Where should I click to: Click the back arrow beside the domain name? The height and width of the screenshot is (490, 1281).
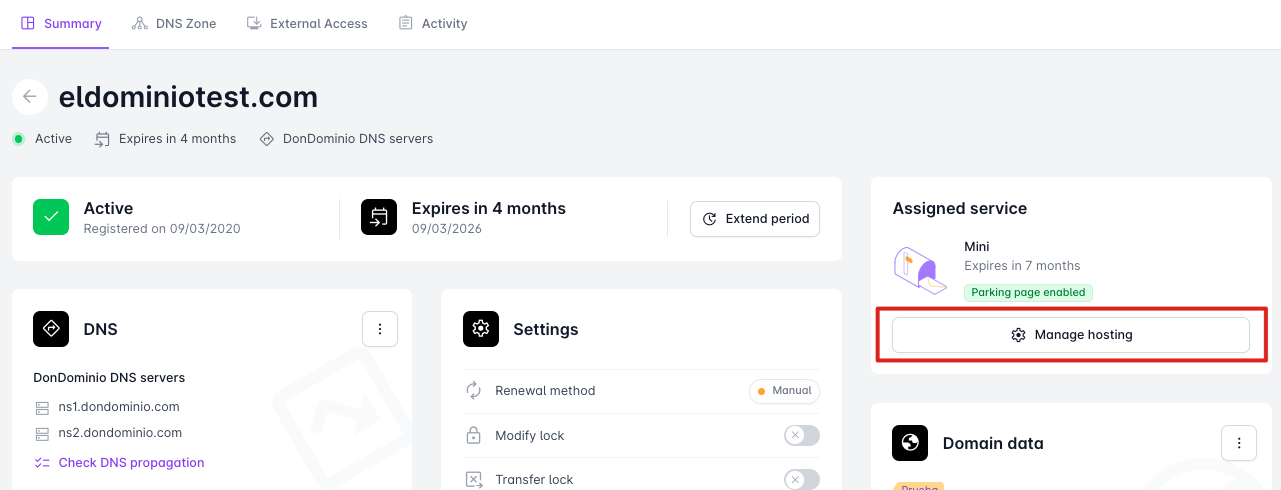(30, 97)
